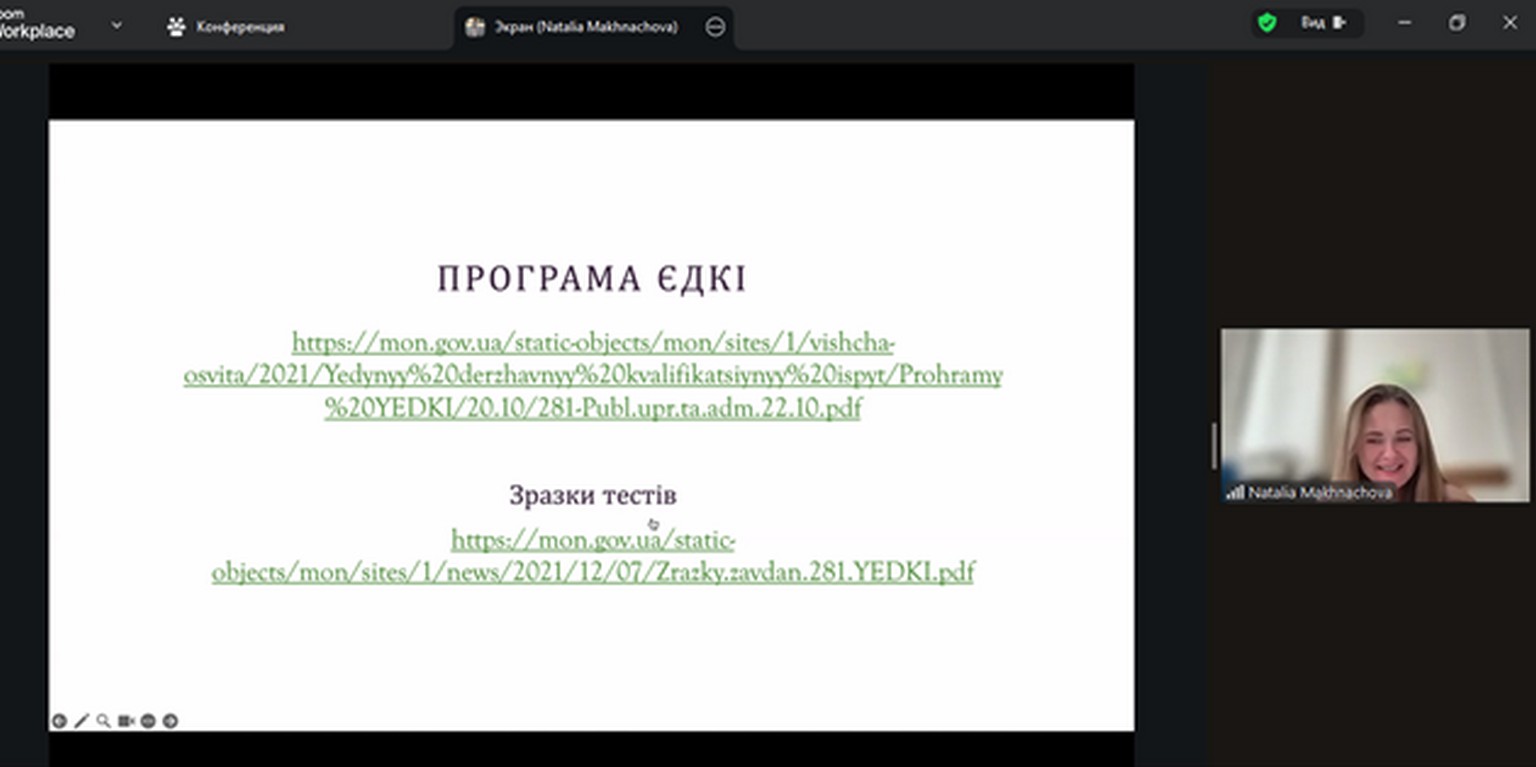Viewport: 1536px width, 767px height.
Task: Open the slide show more options icon
Action: [148, 721]
